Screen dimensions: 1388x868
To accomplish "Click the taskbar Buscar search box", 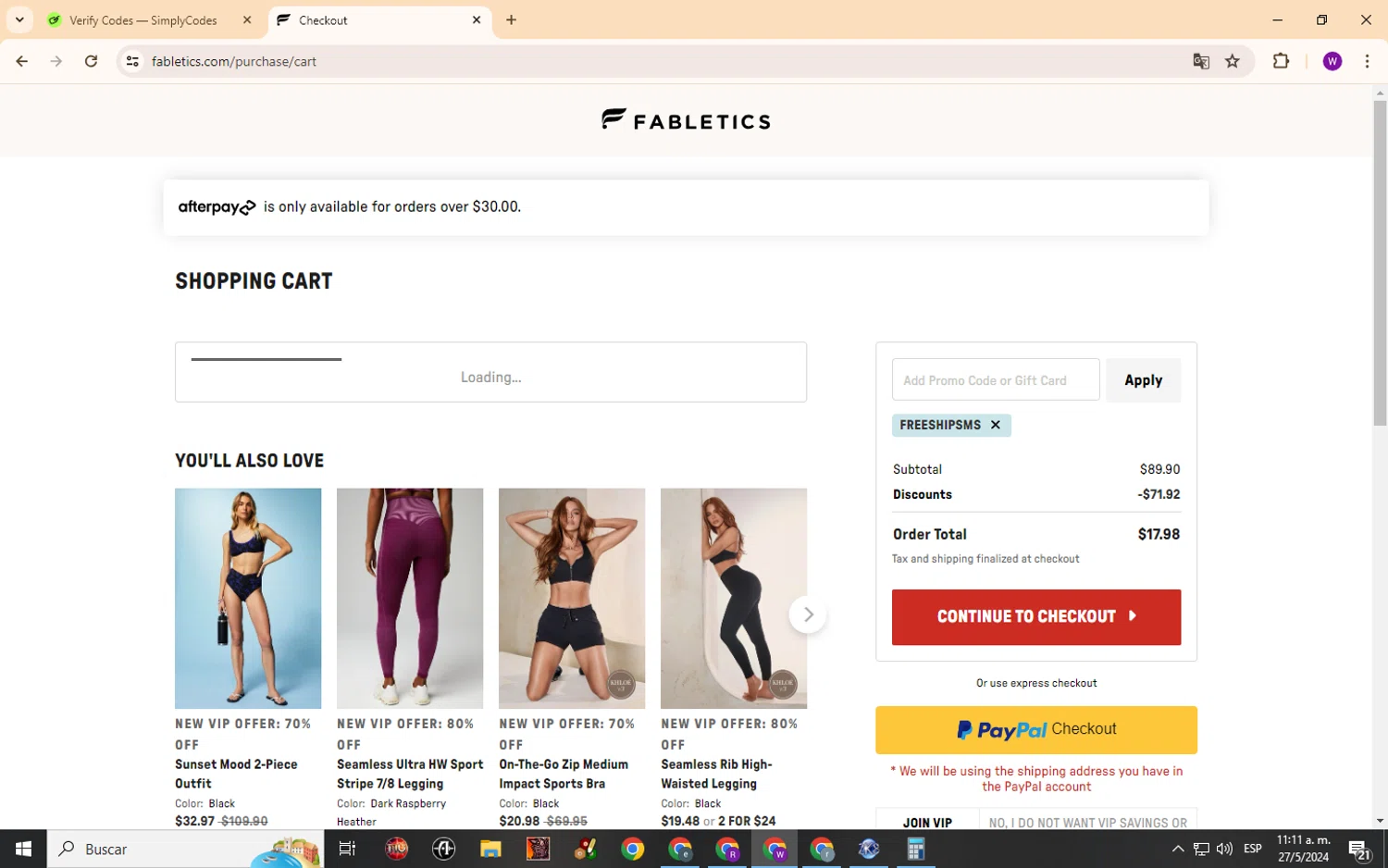I will [x=185, y=849].
